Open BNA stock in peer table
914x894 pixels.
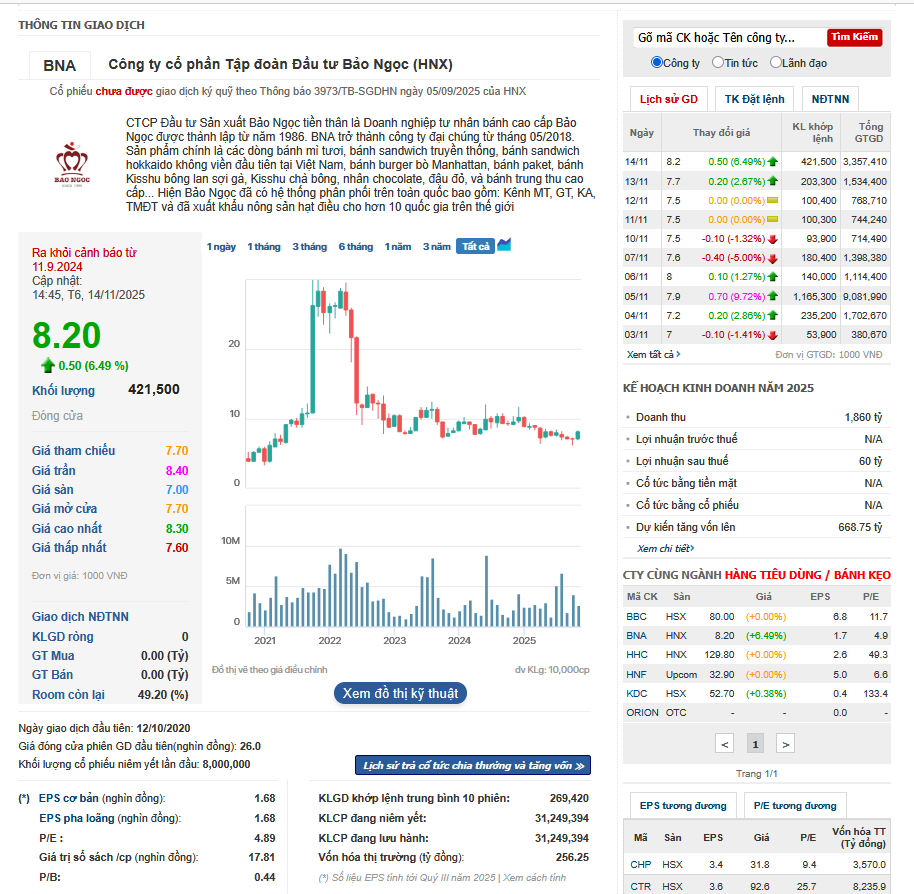coord(637,636)
